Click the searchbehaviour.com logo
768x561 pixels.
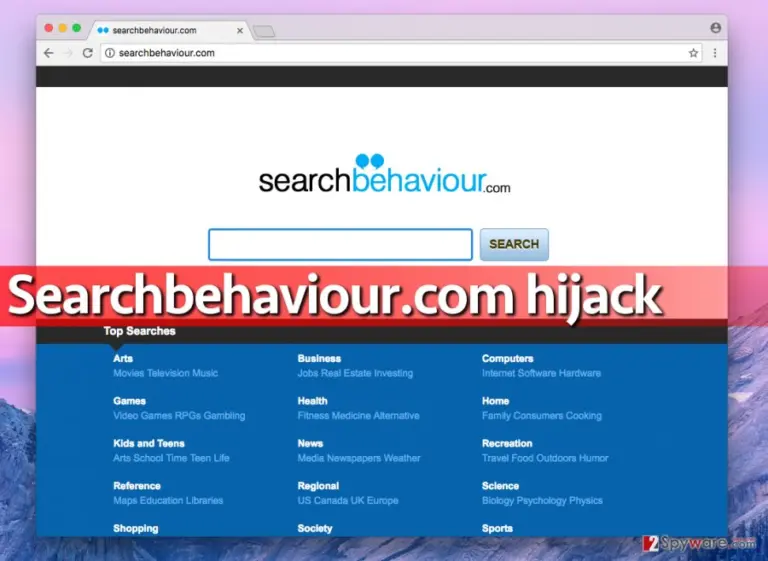coord(384,175)
